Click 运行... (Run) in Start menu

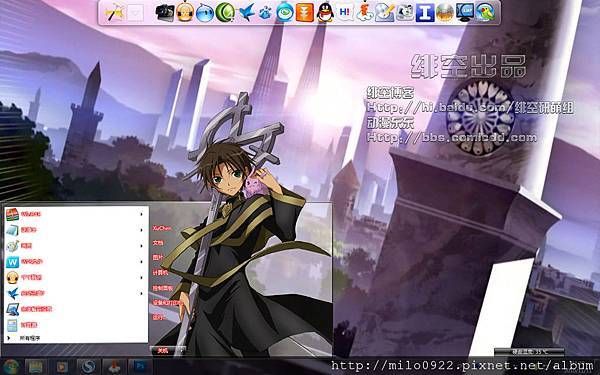click(x=159, y=317)
